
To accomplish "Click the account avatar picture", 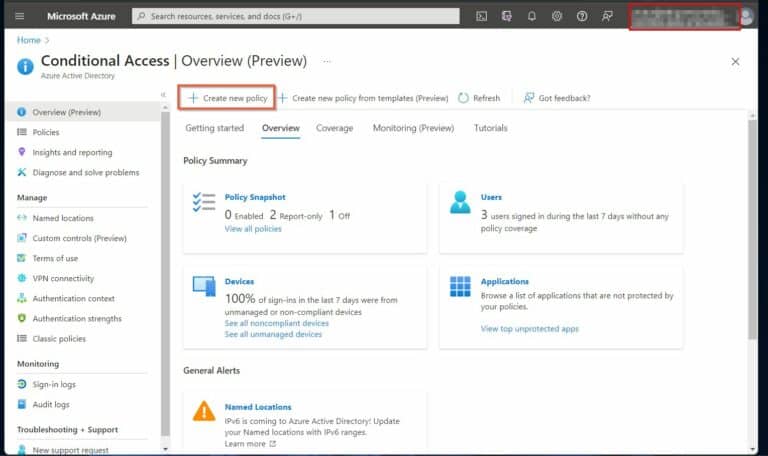I will 747,17.
